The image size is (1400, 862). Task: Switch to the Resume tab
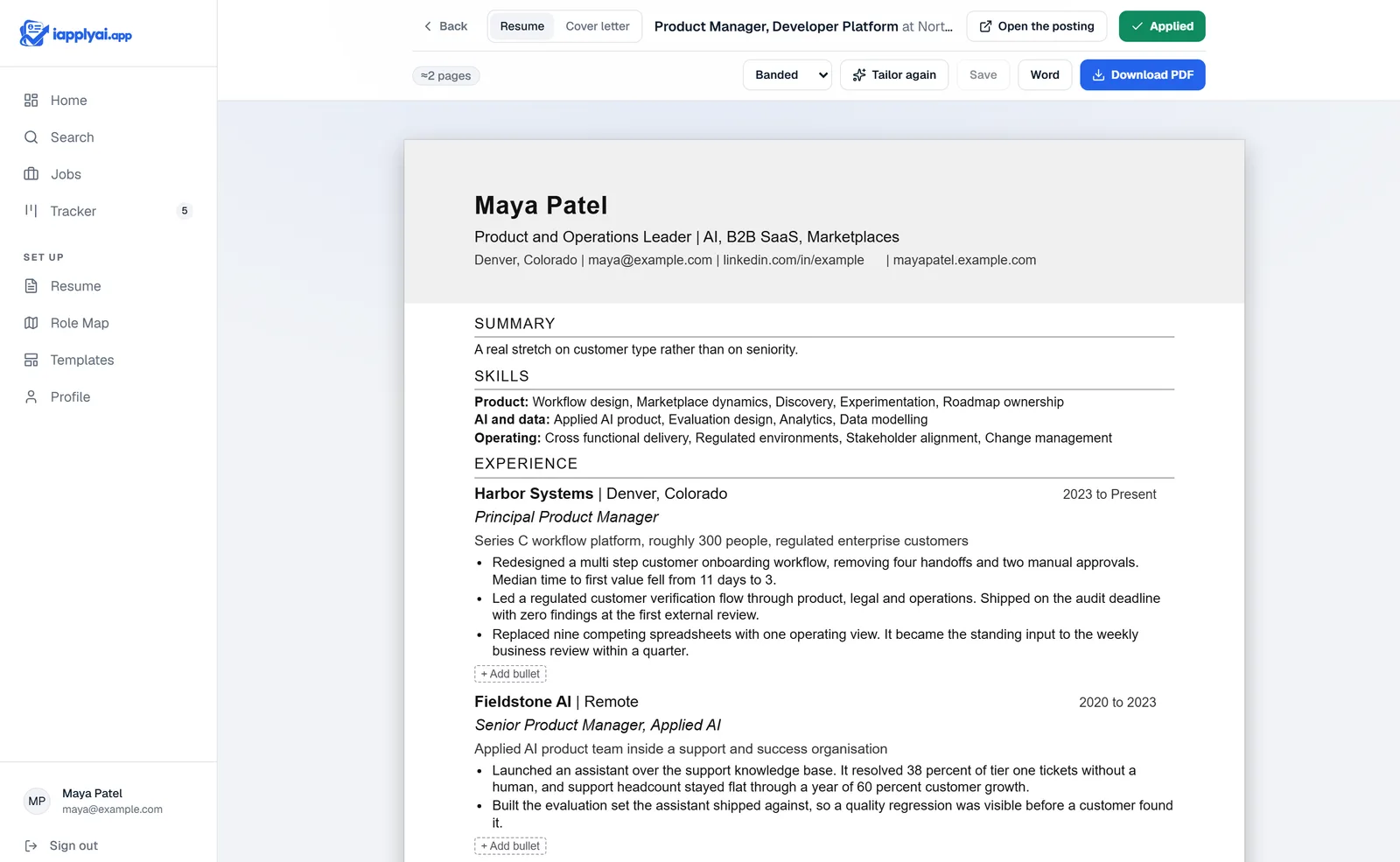click(521, 26)
